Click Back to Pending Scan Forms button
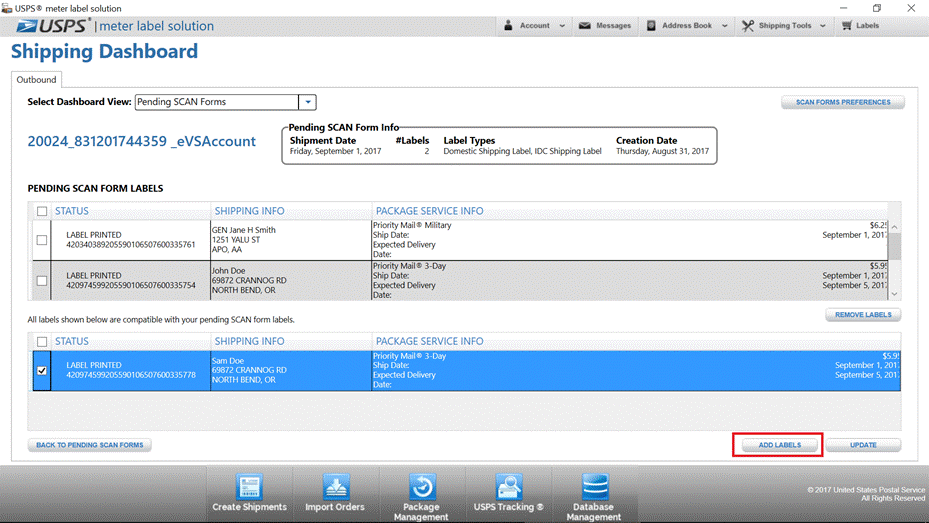 pyautogui.click(x=89, y=445)
